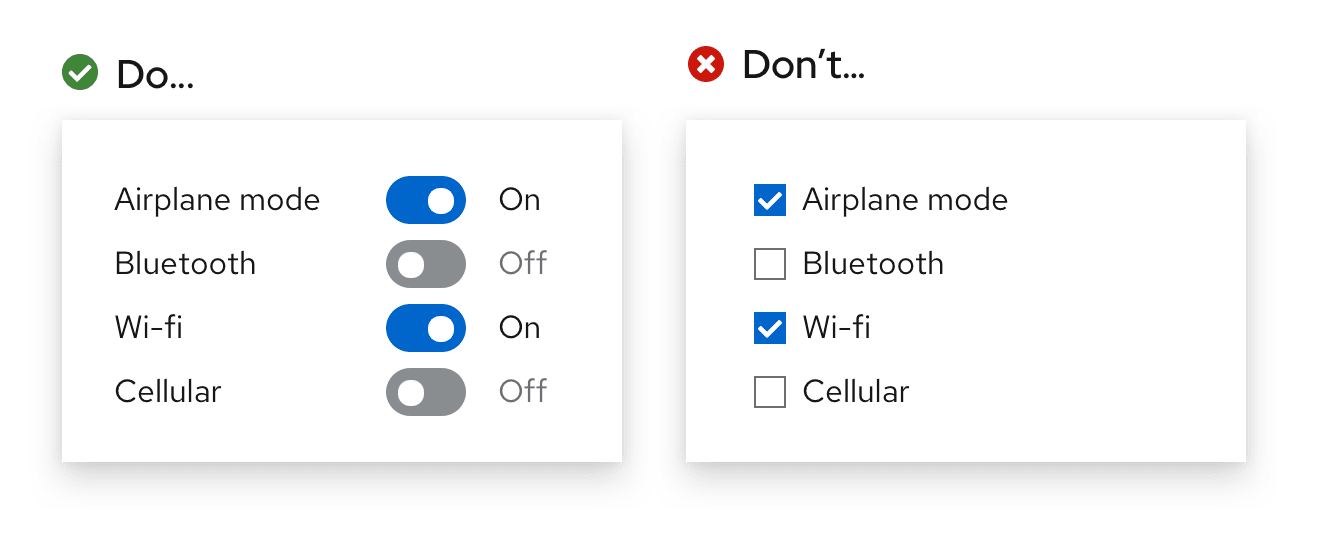The width and height of the screenshot is (1322, 542).
Task: Uncheck the Wi-fi checkbox
Action: [769, 328]
